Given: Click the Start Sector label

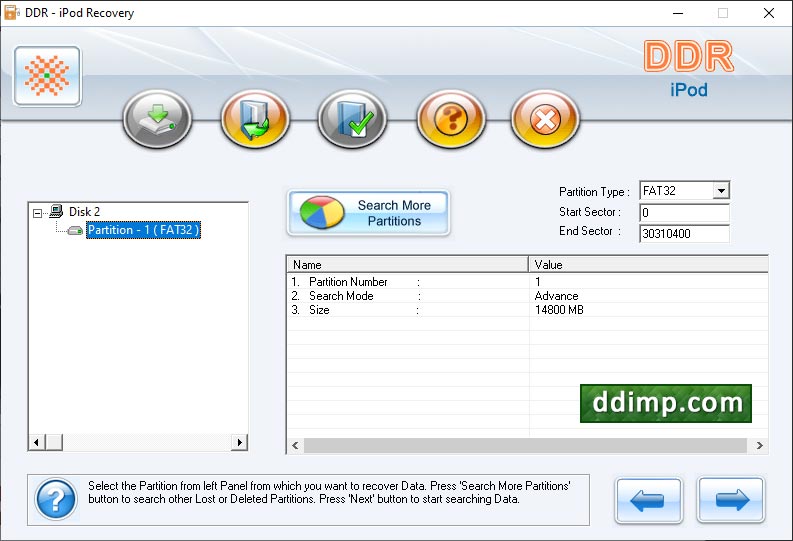Looking at the screenshot, I should pyautogui.click(x=590, y=212).
